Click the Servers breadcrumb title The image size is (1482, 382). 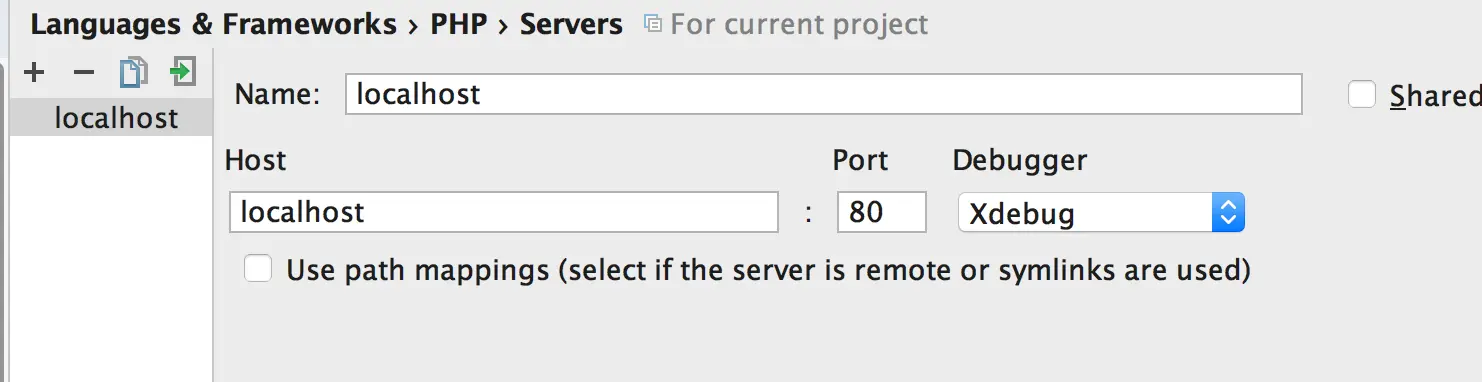tap(571, 24)
